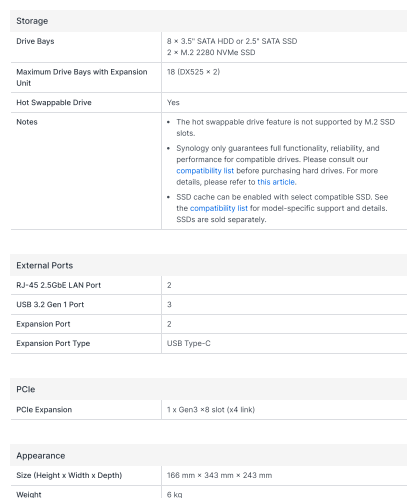
Task: Select the Drive Bays row label
Action: click(x=35, y=41)
